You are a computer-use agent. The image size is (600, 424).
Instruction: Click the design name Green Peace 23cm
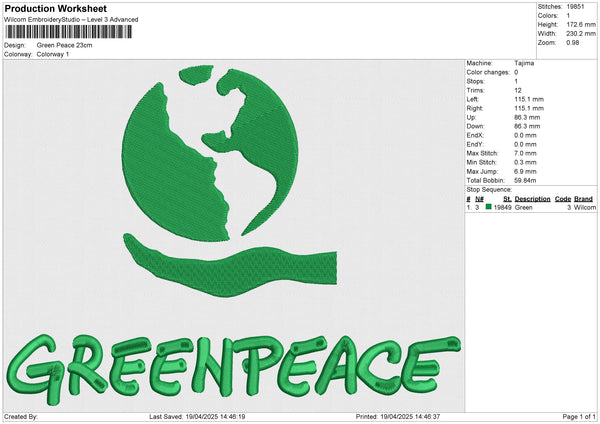click(66, 46)
